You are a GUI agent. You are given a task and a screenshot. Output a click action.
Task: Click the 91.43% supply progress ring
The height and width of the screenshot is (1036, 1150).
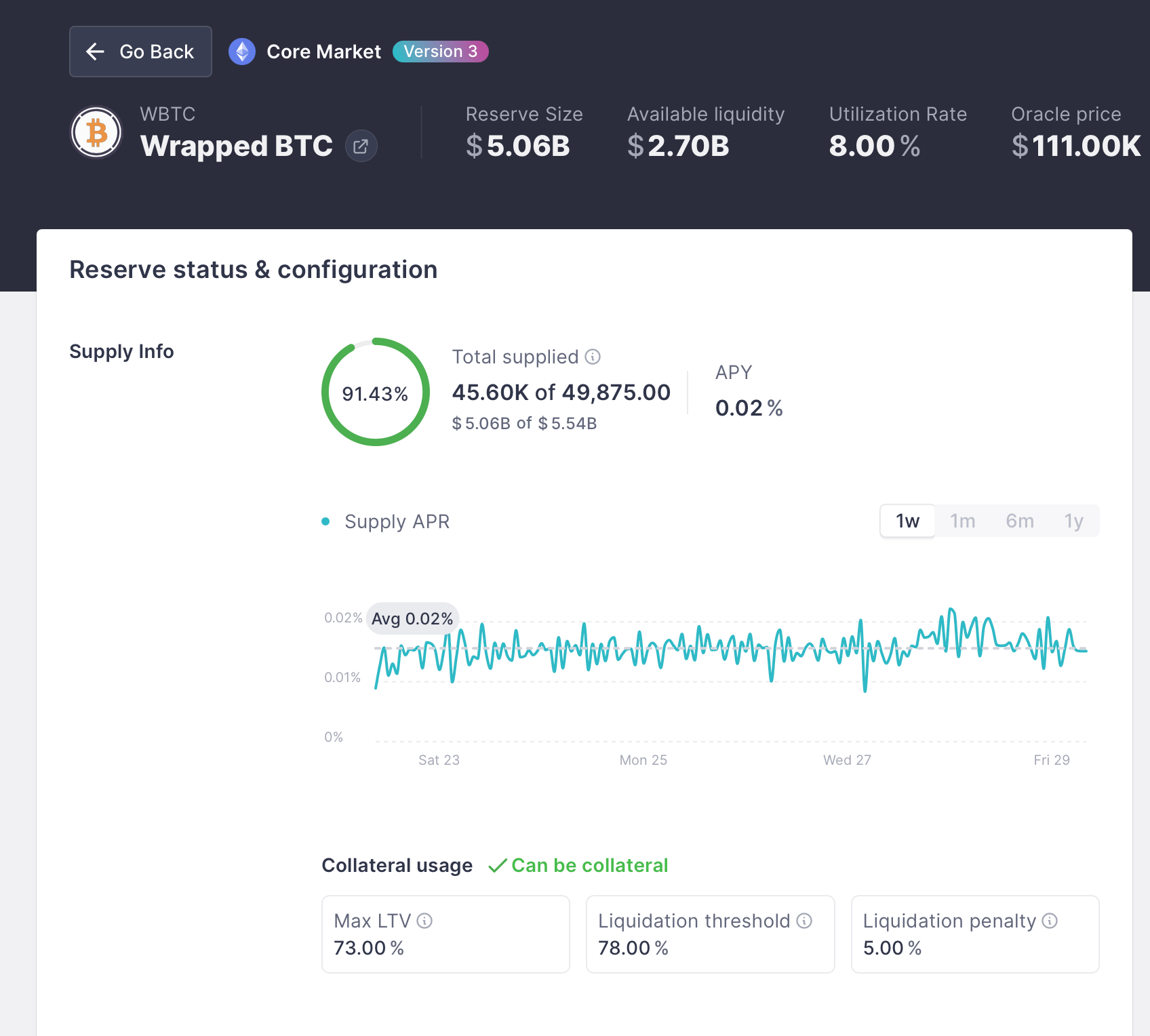click(x=375, y=392)
